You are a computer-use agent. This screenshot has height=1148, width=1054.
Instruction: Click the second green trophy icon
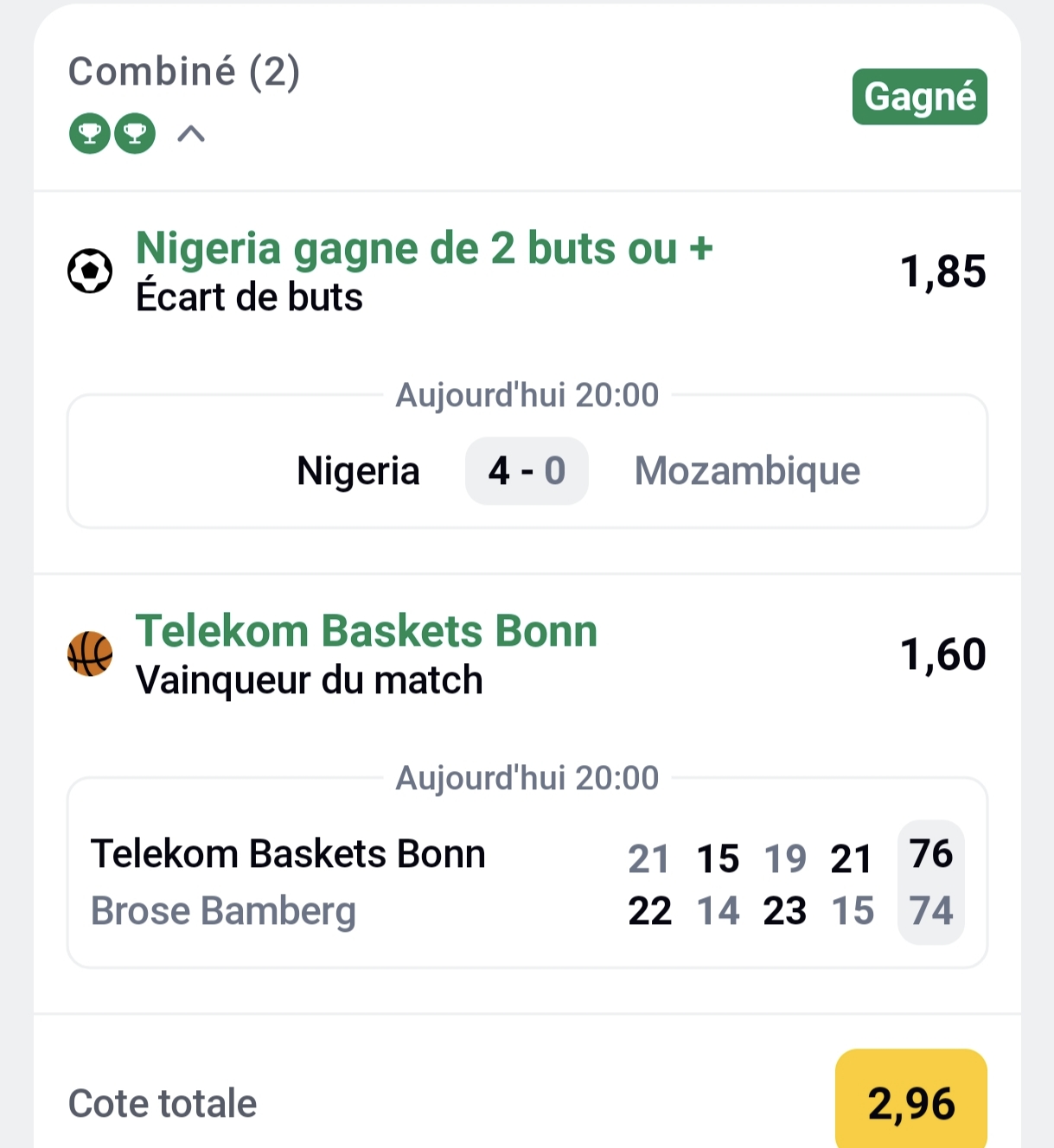click(x=135, y=134)
